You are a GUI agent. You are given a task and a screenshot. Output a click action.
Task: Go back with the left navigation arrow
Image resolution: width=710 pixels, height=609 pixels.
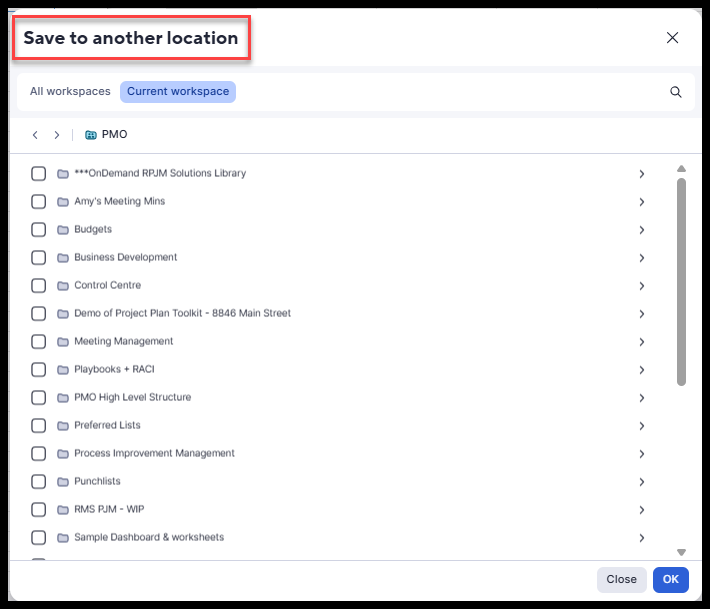click(35, 135)
